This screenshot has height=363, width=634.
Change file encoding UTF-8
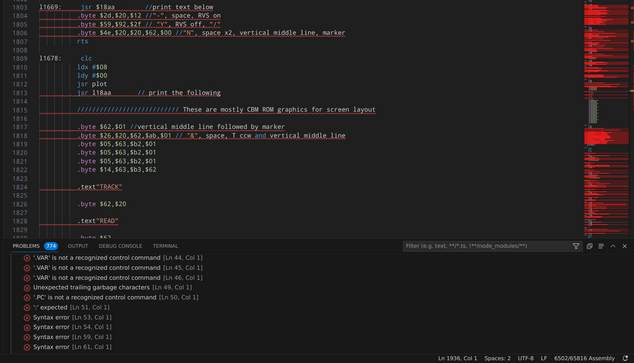coord(526,358)
